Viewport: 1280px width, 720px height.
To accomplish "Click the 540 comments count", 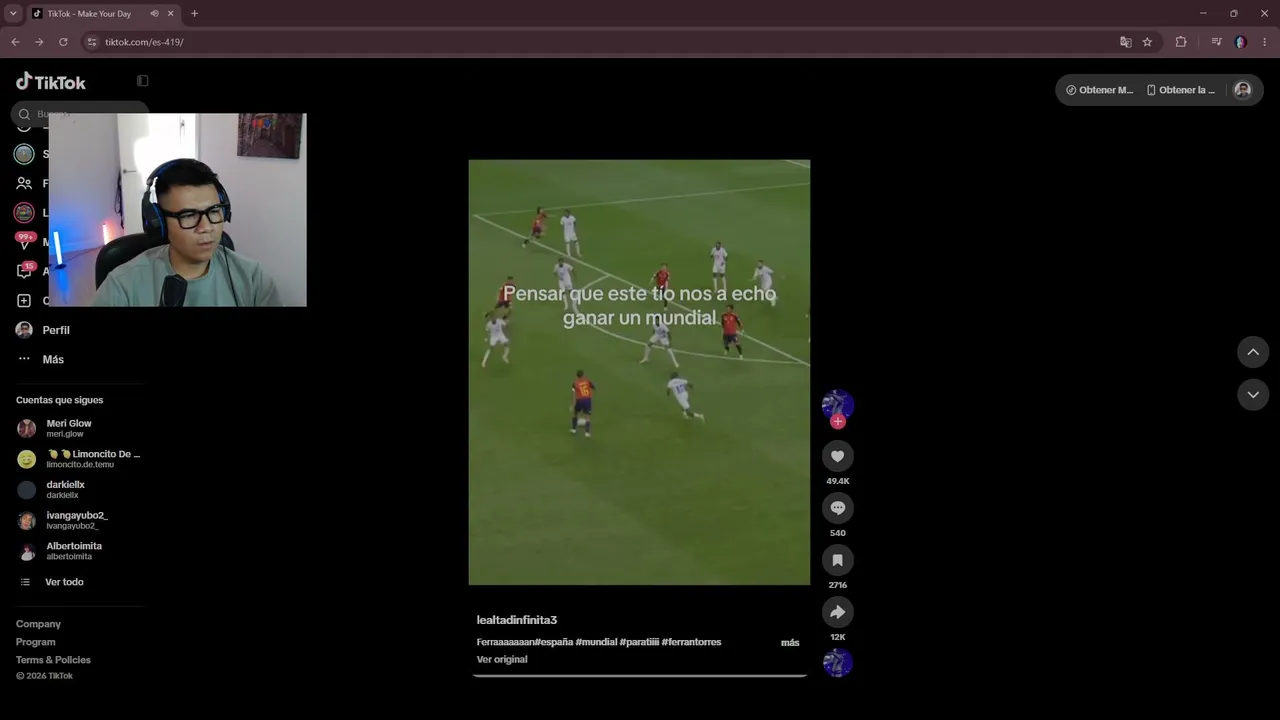I will point(838,533).
